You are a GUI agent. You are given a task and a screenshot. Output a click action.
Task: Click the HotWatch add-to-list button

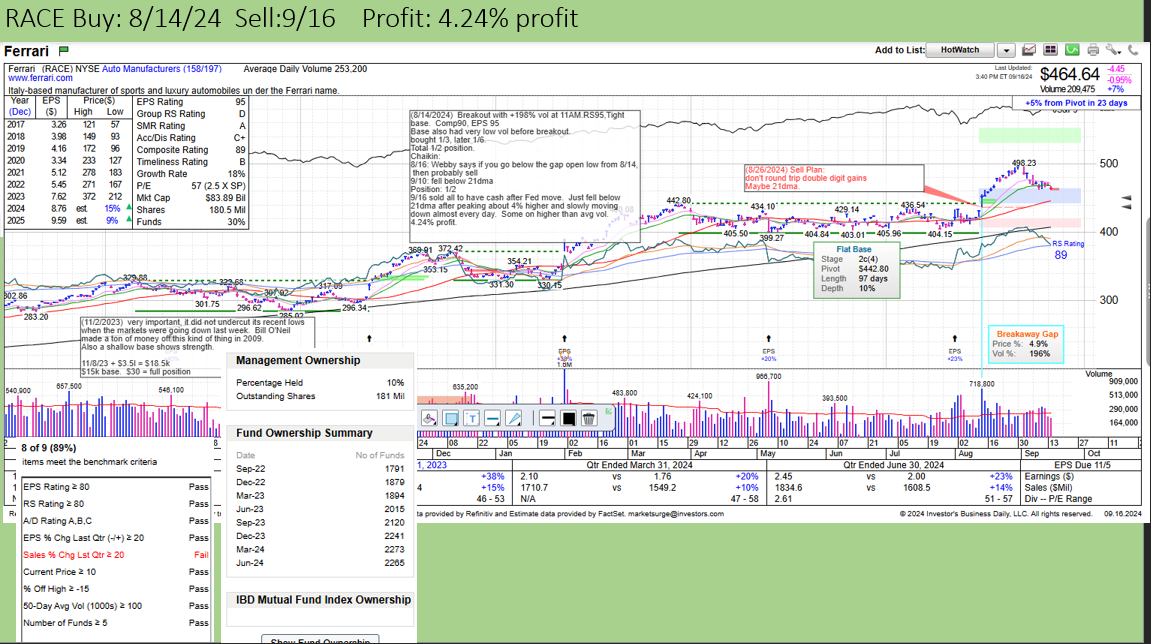tap(959, 50)
